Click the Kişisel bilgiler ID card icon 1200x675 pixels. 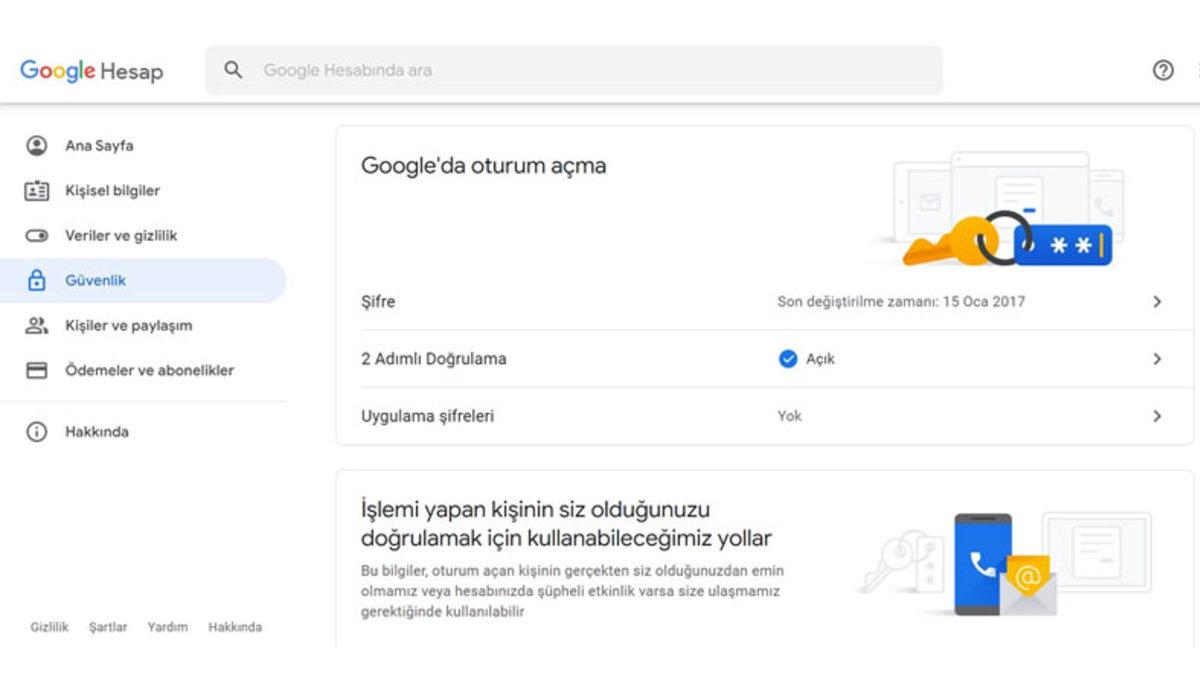coord(37,190)
